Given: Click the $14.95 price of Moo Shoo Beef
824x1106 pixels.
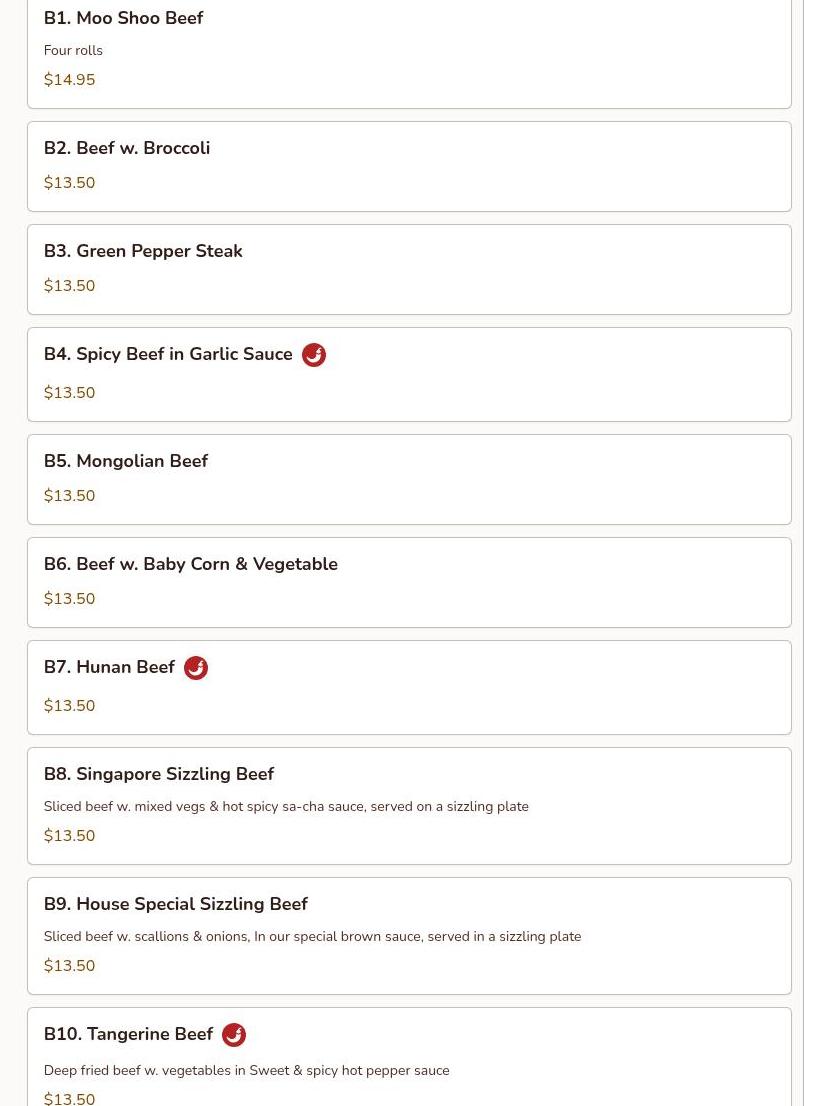Looking at the screenshot, I should tap(69, 80).
